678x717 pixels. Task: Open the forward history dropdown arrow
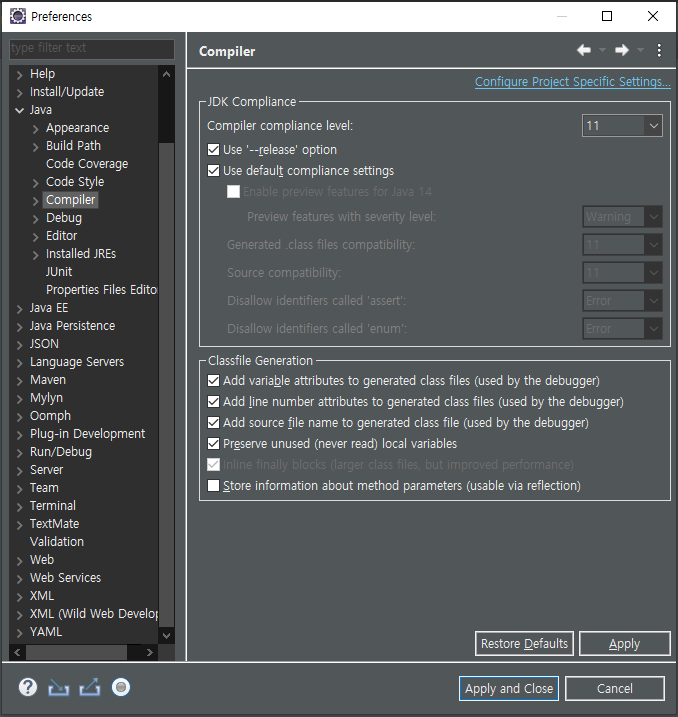click(x=640, y=50)
